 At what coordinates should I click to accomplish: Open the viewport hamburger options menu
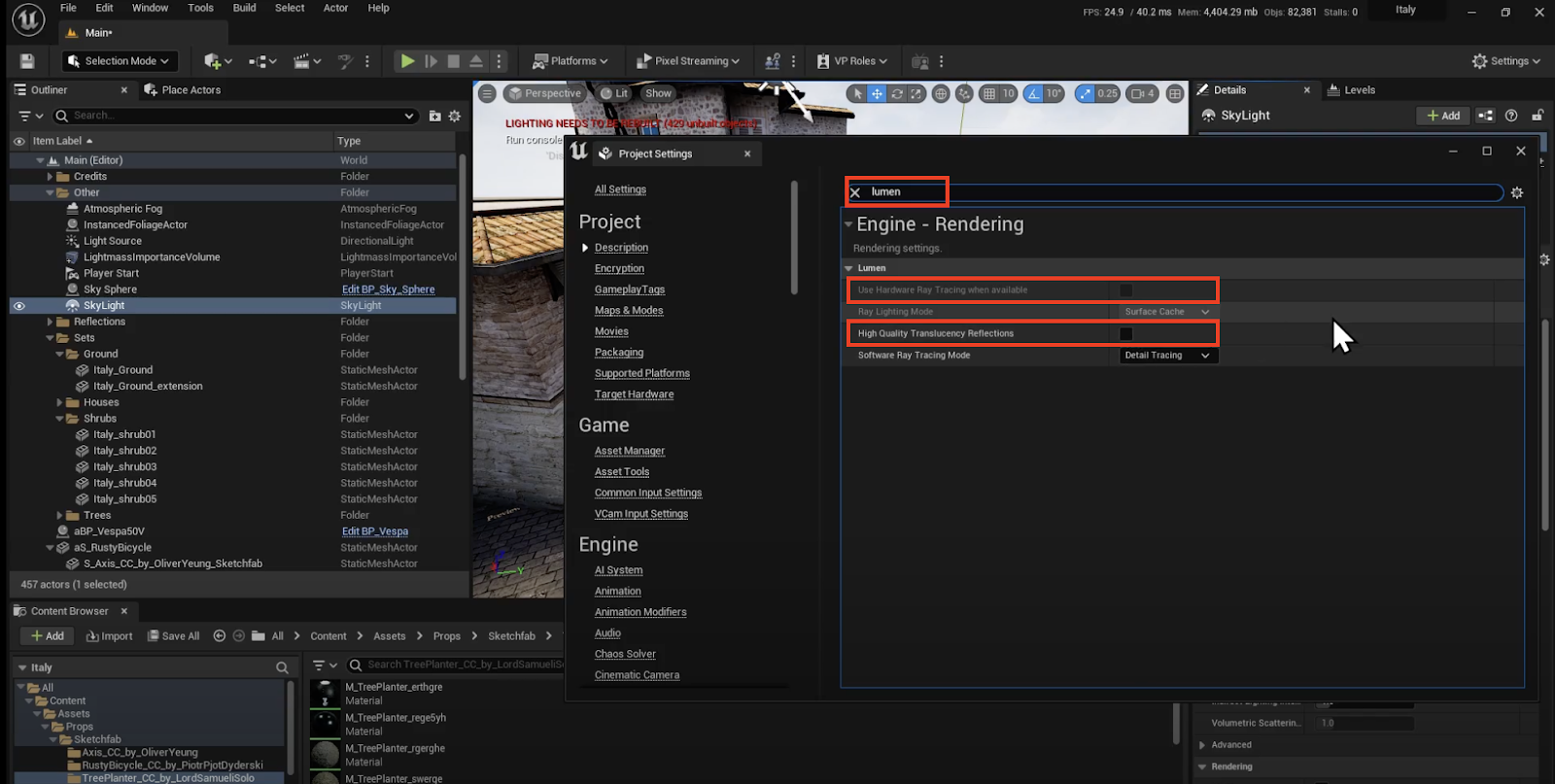click(488, 94)
